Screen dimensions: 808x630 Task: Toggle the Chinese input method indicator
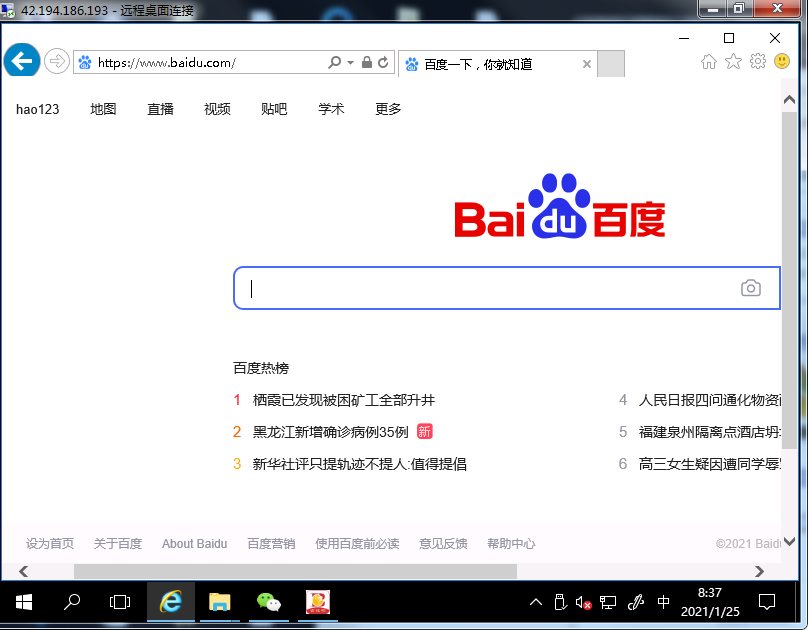coord(664,603)
